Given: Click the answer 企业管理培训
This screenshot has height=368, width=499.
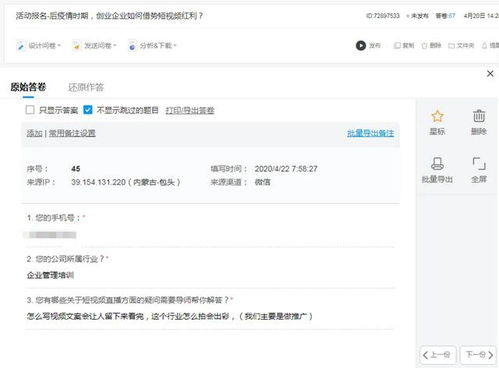Looking at the screenshot, I should [x=50, y=275].
